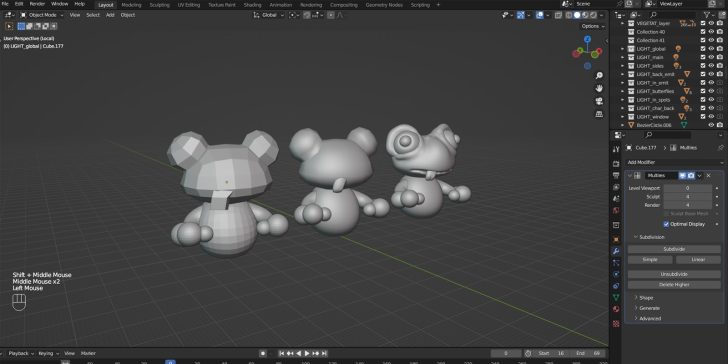
Task: Open the Tool properties tab
Action: tap(616, 150)
